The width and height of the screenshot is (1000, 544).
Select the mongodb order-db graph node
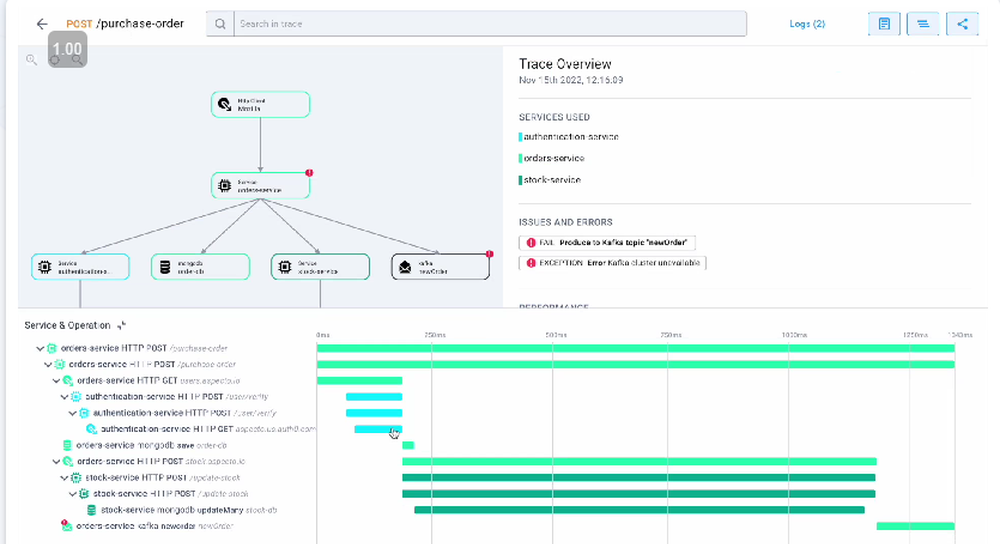click(x=200, y=267)
